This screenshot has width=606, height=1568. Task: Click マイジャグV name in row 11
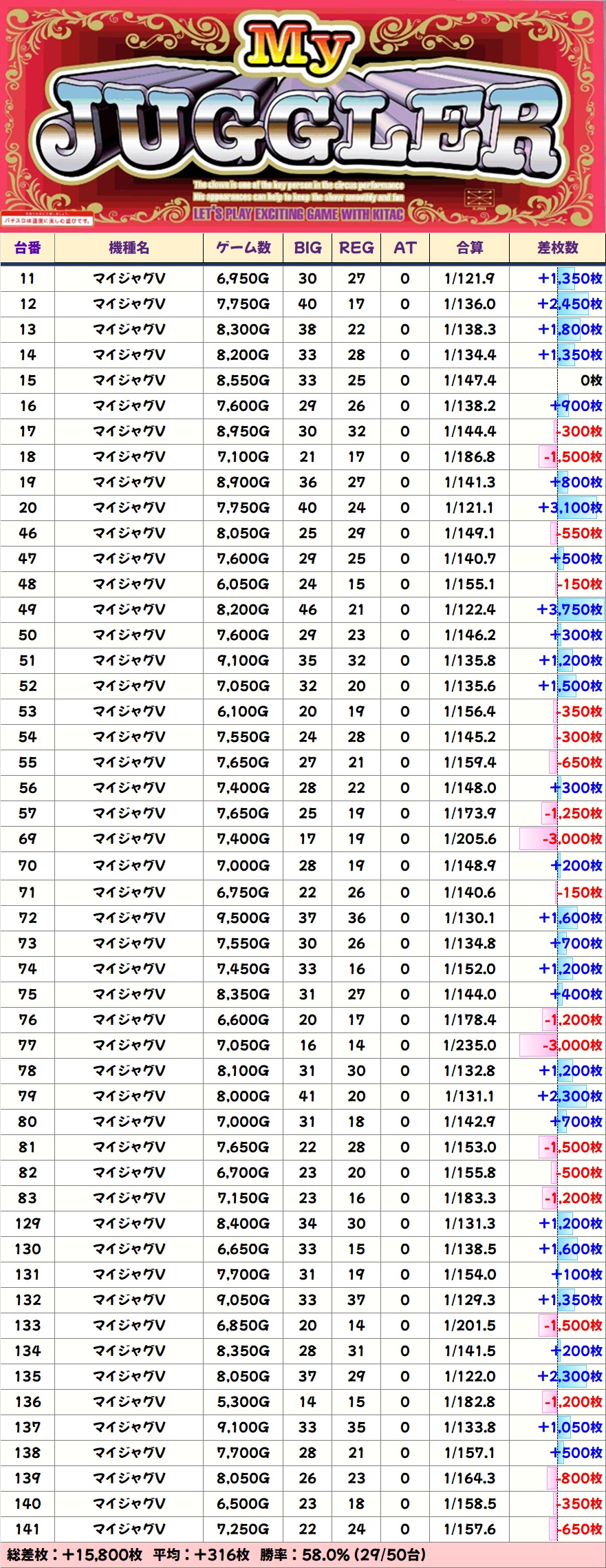coord(129,279)
